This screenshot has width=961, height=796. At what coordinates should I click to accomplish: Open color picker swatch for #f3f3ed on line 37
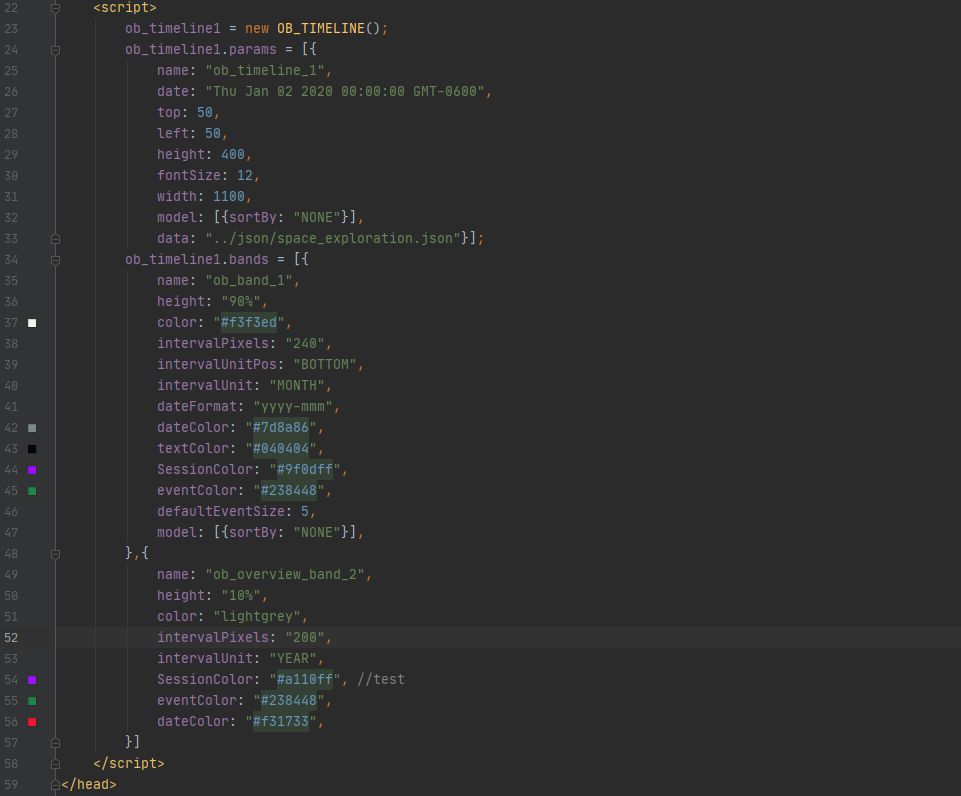coord(32,323)
